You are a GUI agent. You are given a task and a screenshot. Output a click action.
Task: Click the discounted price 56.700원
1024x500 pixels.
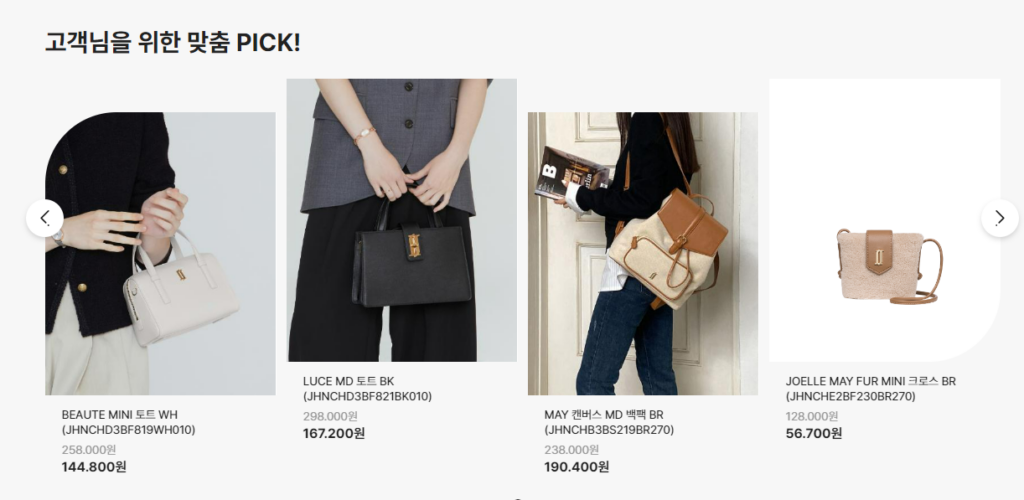(814, 433)
